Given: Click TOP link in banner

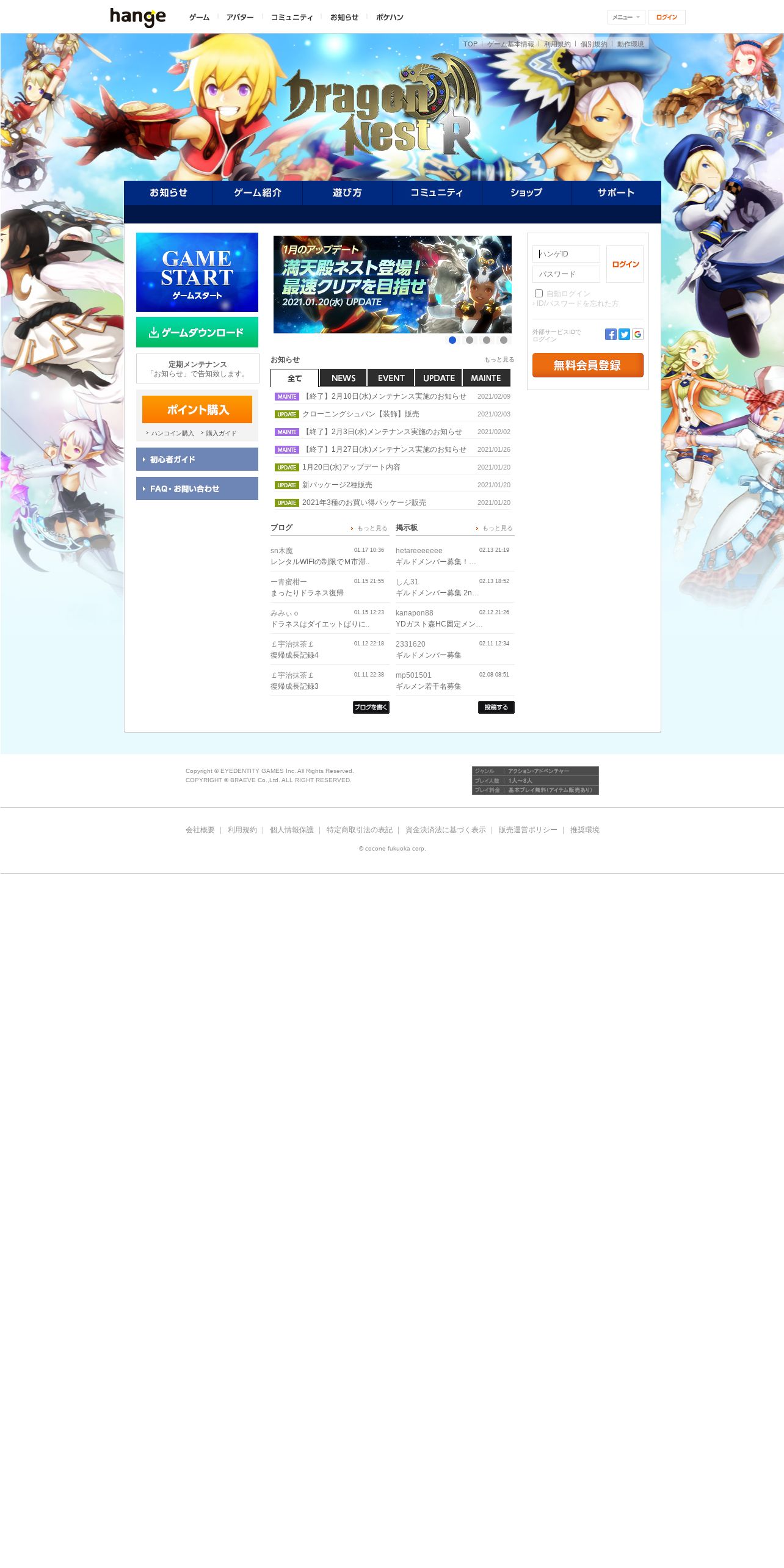Looking at the screenshot, I should [470, 44].
